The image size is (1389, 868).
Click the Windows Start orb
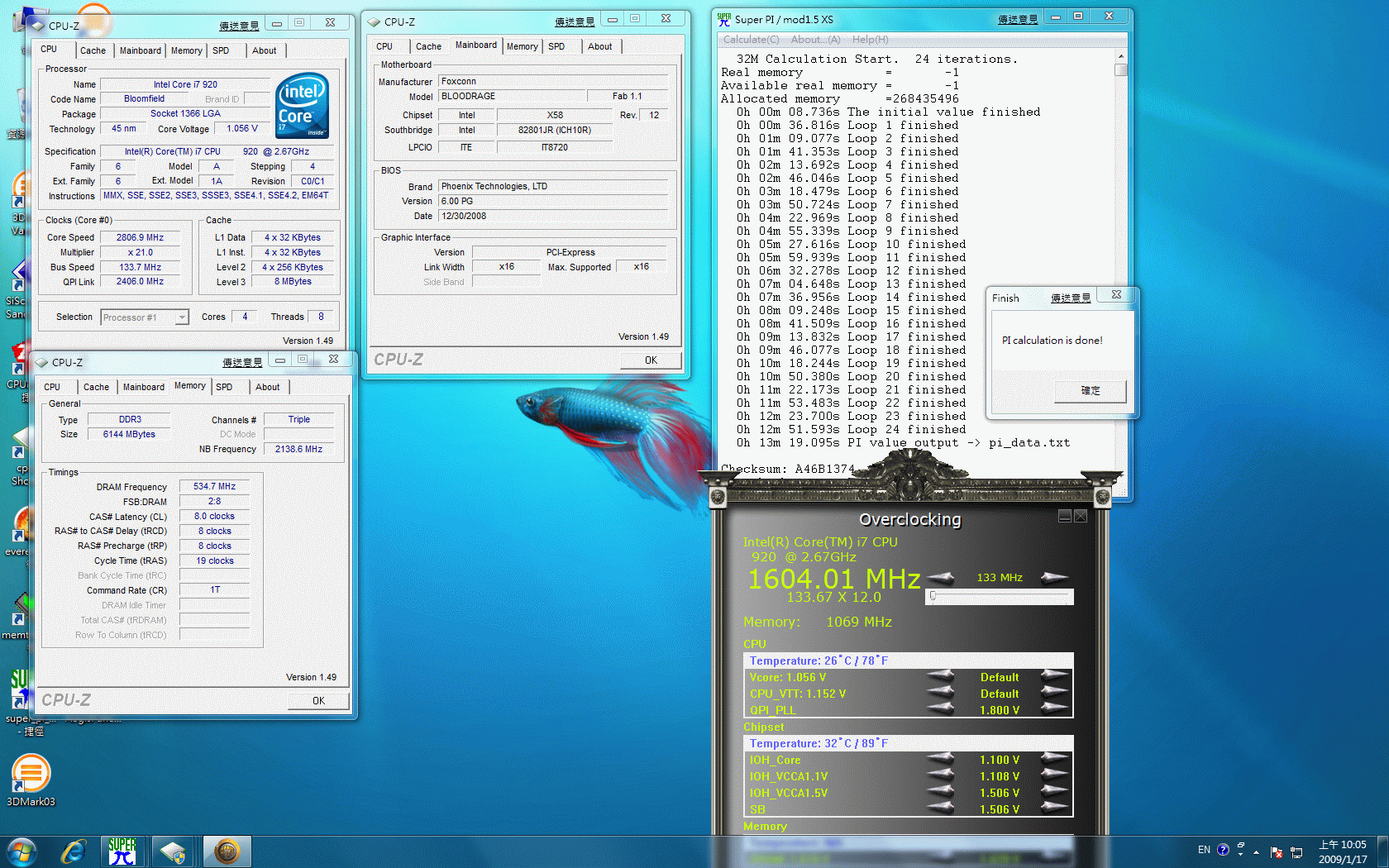(x=22, y=851)
